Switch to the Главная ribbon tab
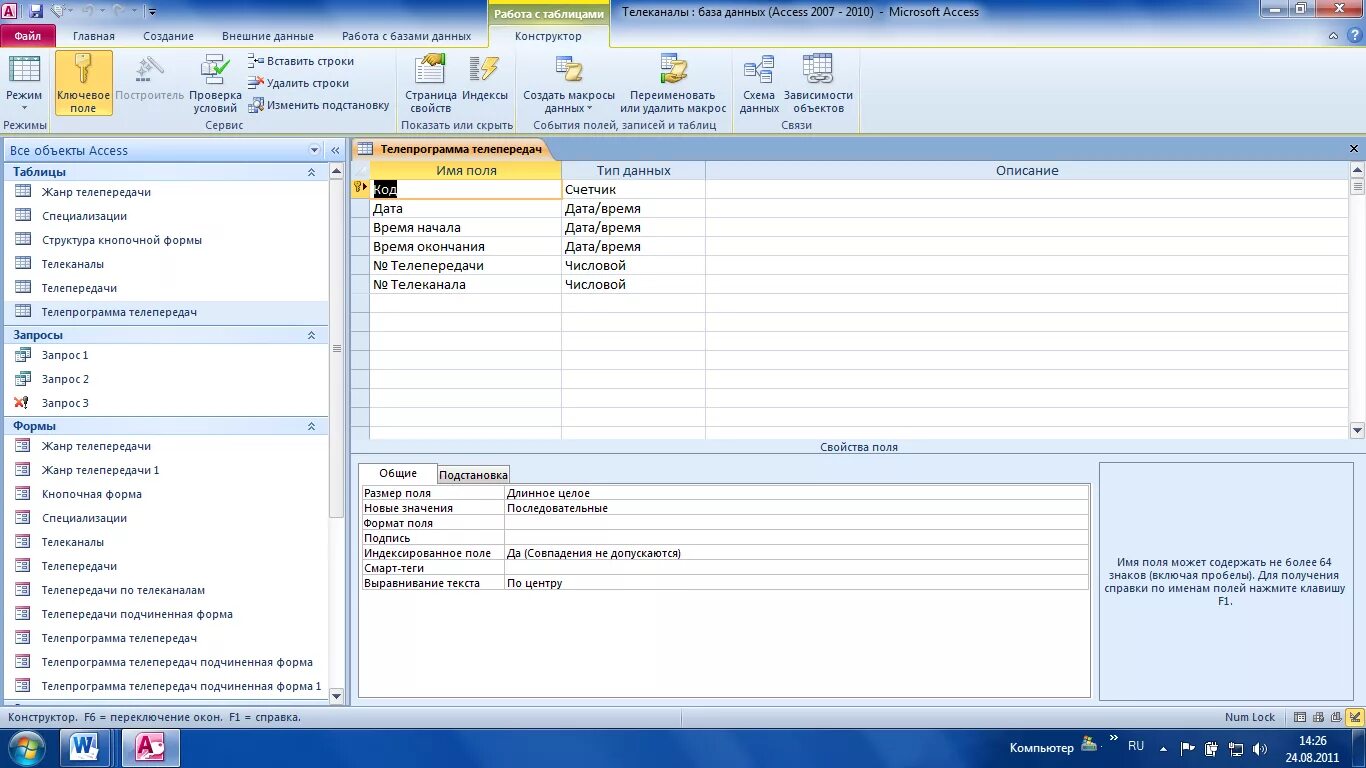Viewport: 1366px width, 768px height. pyautogui.click(x=94, y=36)
